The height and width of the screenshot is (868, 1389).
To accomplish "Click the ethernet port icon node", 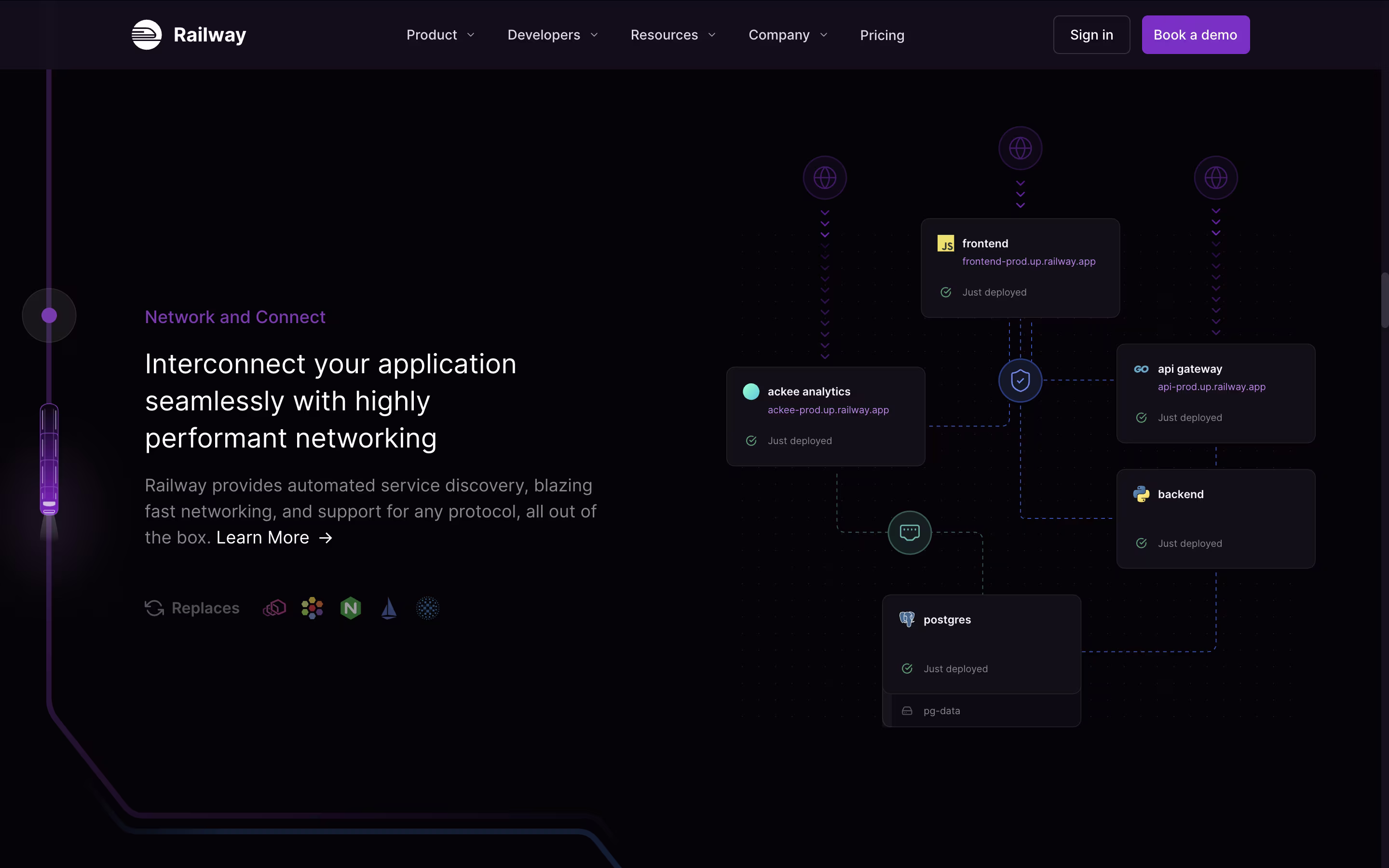I will coord(909,533).
